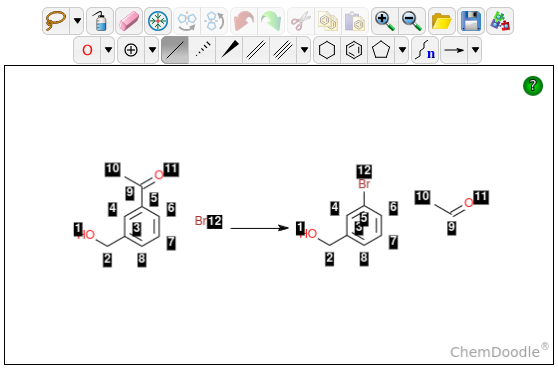Click the zoom out magnifier

point(412,21)
